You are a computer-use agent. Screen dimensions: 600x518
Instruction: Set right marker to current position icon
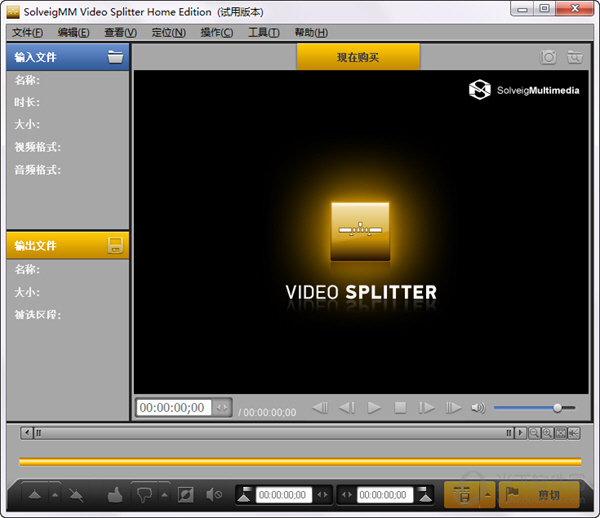click(425, 495)
